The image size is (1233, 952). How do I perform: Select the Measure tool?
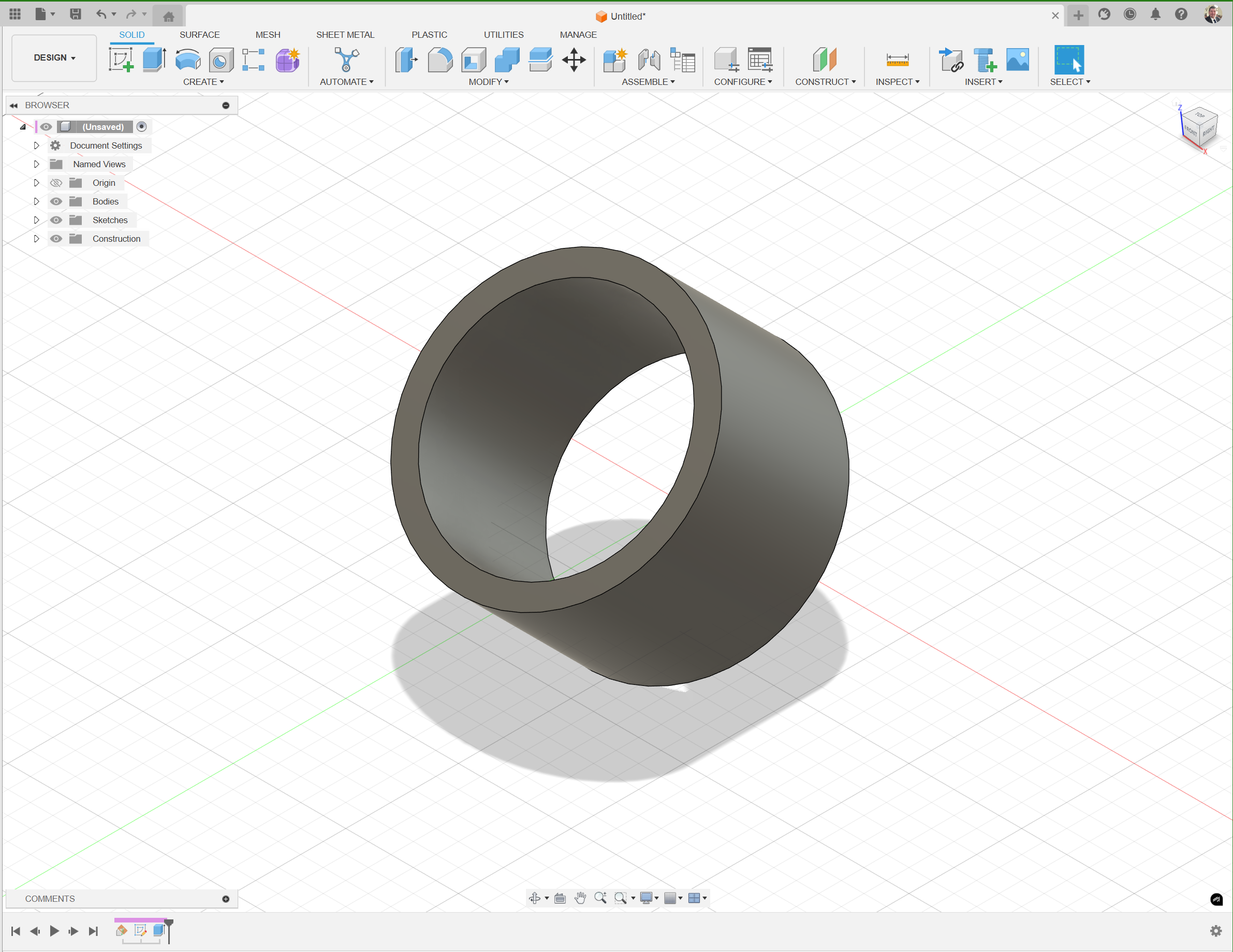(897, 60)
